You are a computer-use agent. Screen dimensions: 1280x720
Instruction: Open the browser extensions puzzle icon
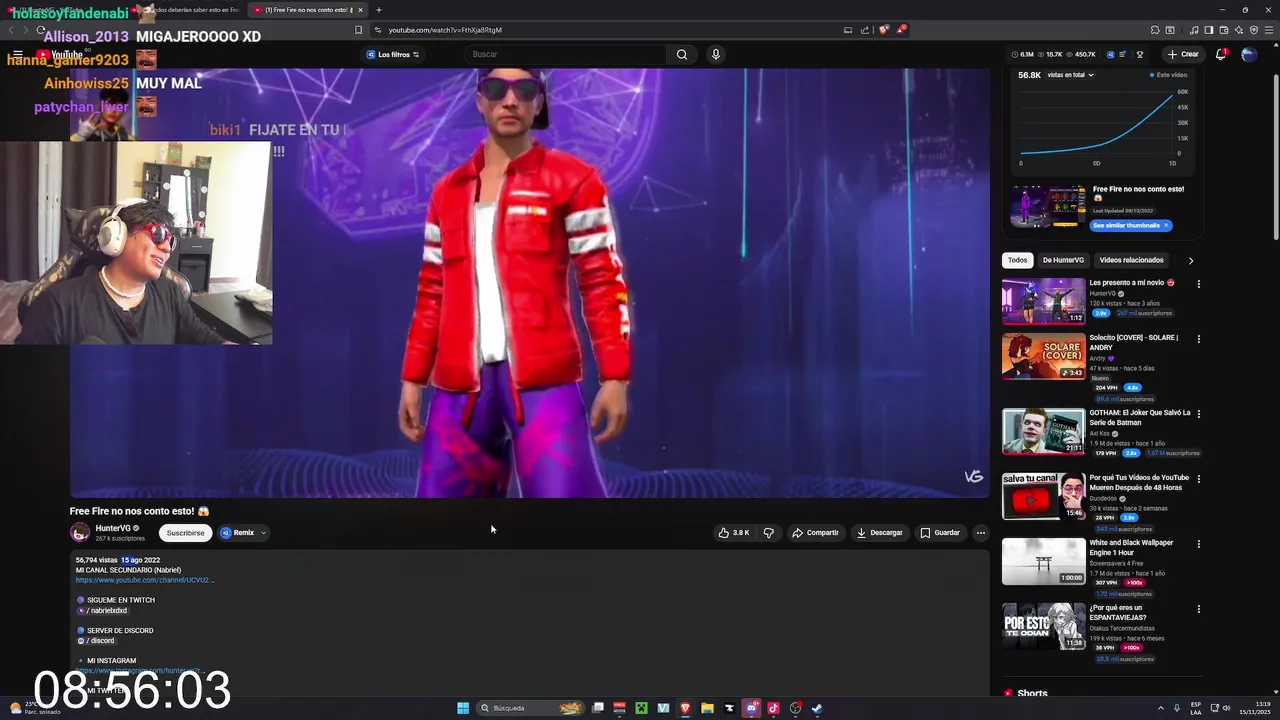(x=1155, y=30)
